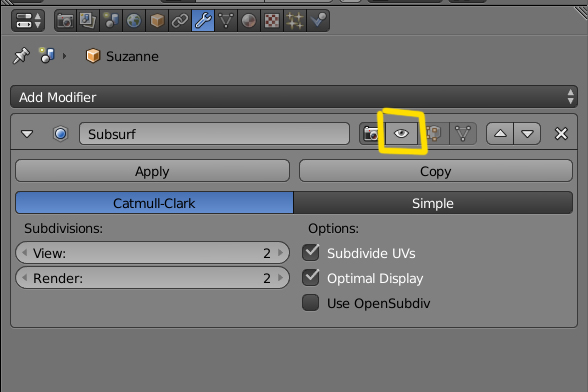This screenshot has height=392, width=588.
Task: Open the Render properties camera tab
Action: [65, 21]
